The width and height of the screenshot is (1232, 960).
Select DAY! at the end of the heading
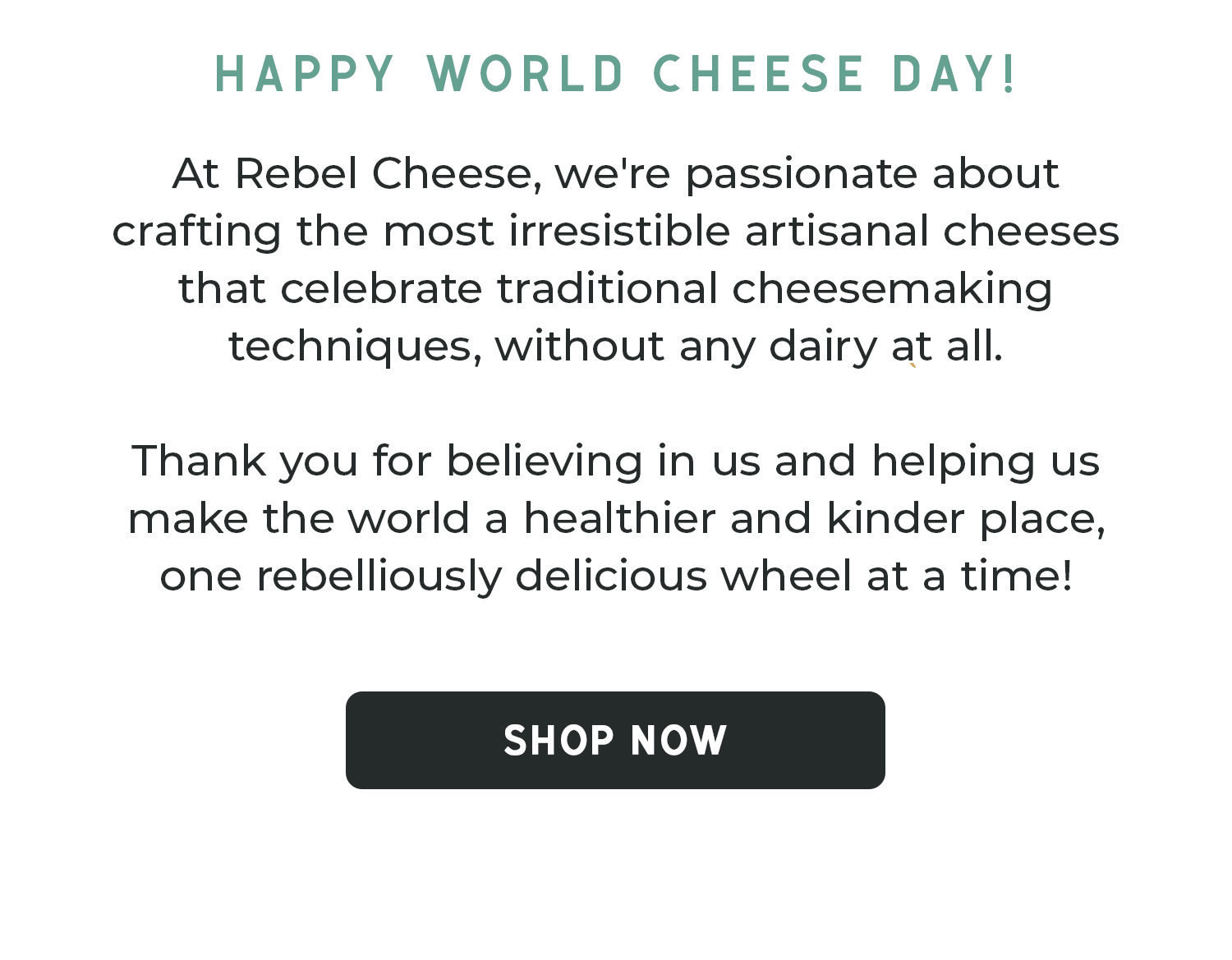point(955,74)
